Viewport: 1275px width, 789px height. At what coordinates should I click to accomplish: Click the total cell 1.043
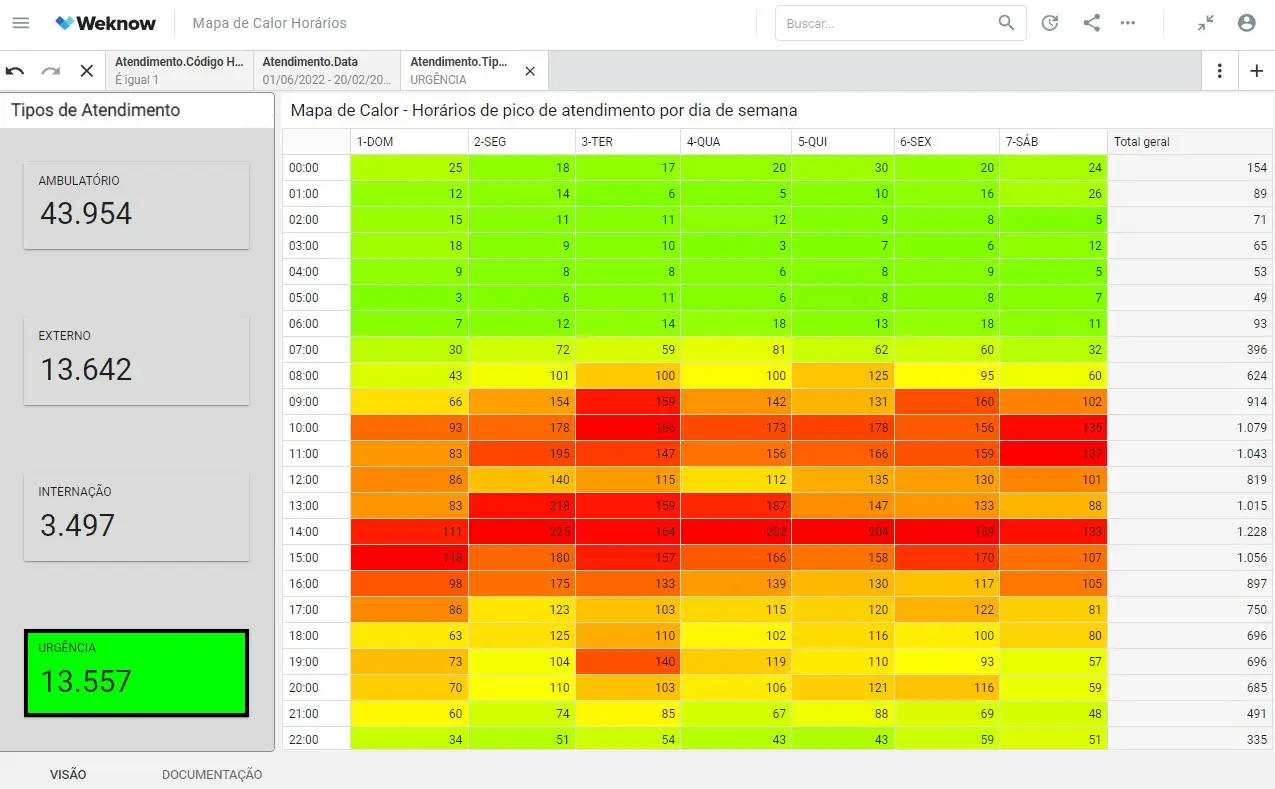point(1190,454)
